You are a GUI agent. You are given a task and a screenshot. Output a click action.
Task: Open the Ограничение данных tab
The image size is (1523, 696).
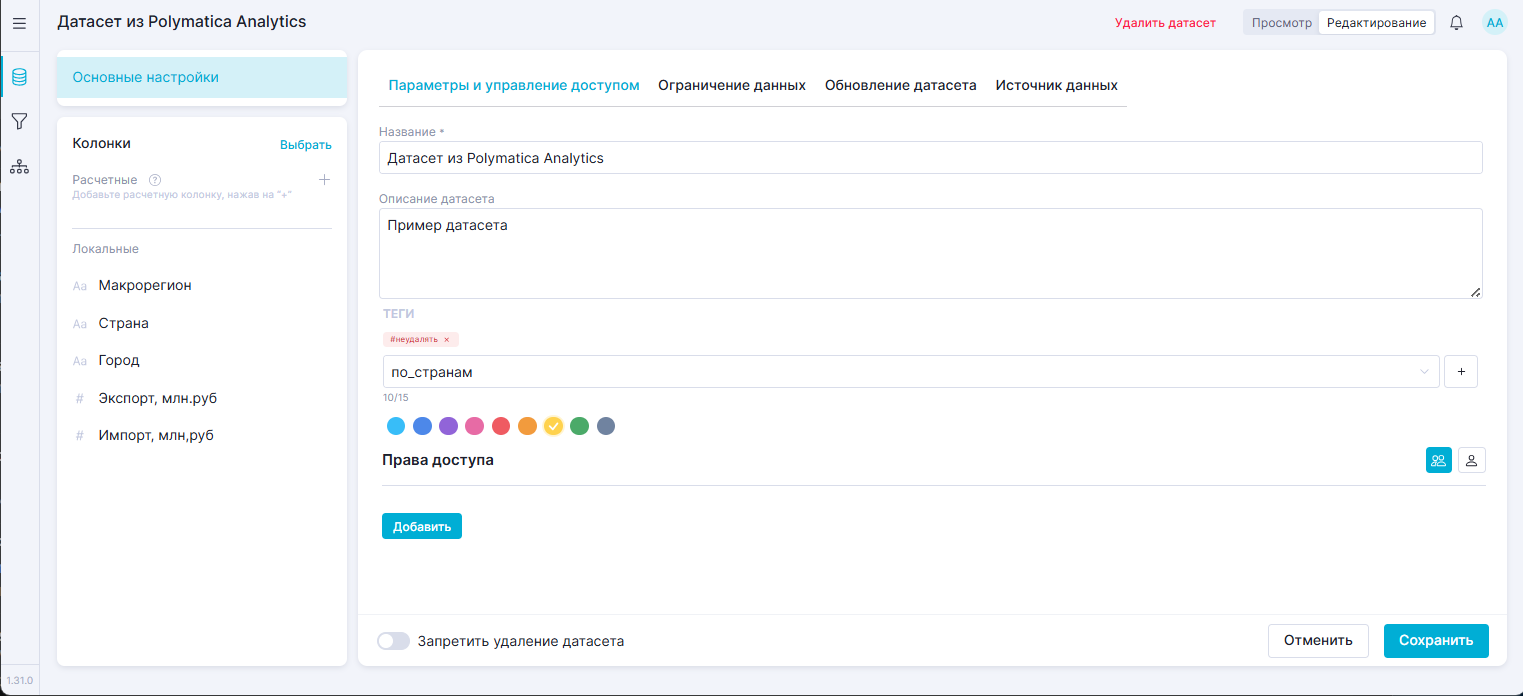(x=731, y=85)
